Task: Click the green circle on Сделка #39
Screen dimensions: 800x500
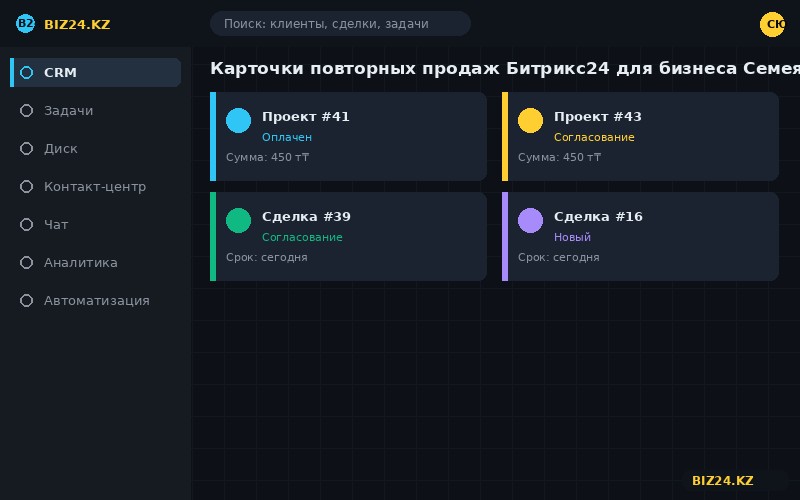Action: pos(238,220)
